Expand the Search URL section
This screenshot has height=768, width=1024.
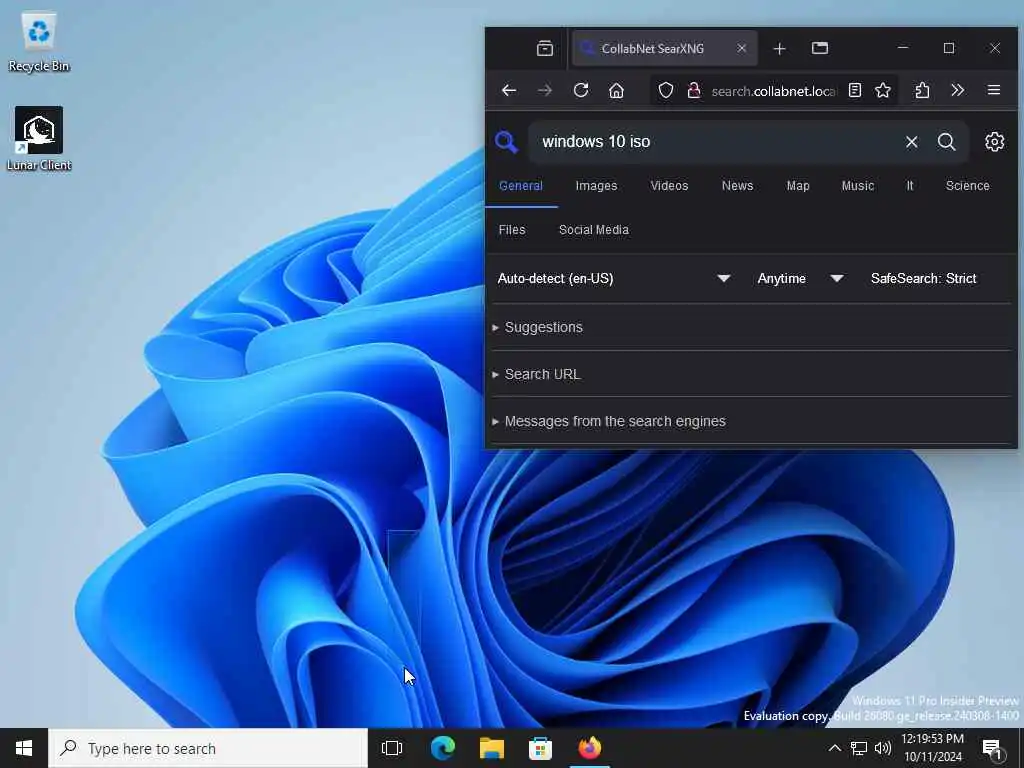coord(542,374)
